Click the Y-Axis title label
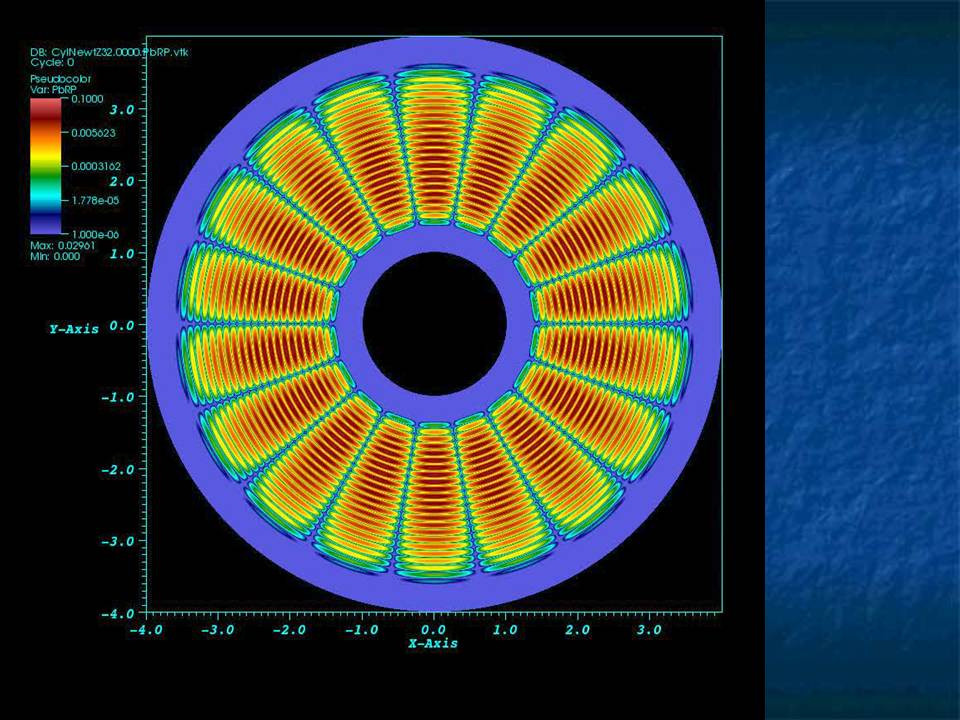This screenshot has height=720, width=960. pos(74,329)
